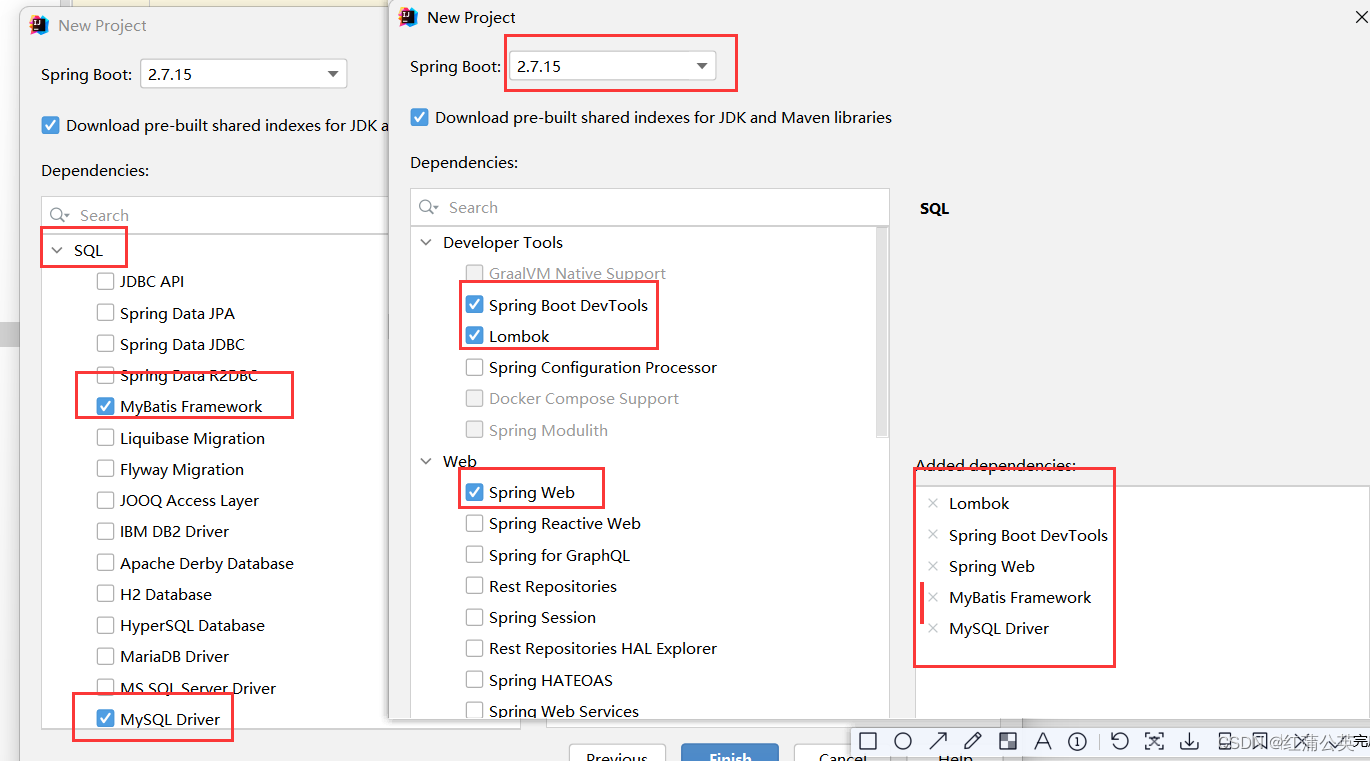
Task: Open Spring Boot version dropdown in front window
Action: (612, 66)
